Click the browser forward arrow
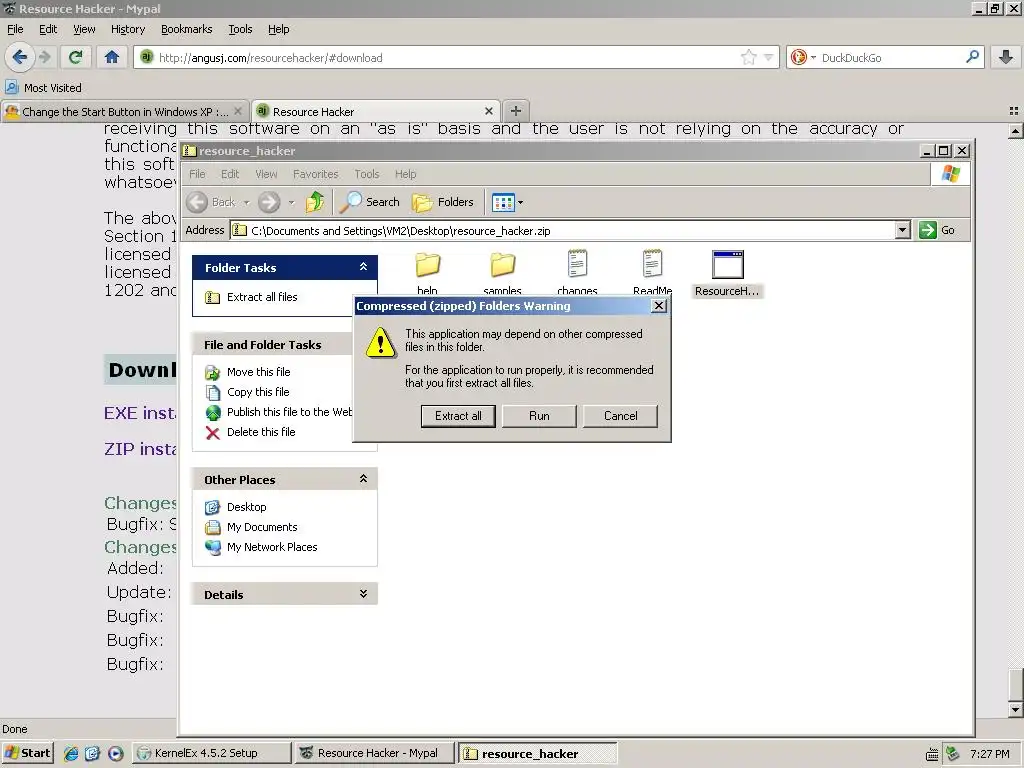This screenshot has height=768, width=1024. tap(45, 57)
